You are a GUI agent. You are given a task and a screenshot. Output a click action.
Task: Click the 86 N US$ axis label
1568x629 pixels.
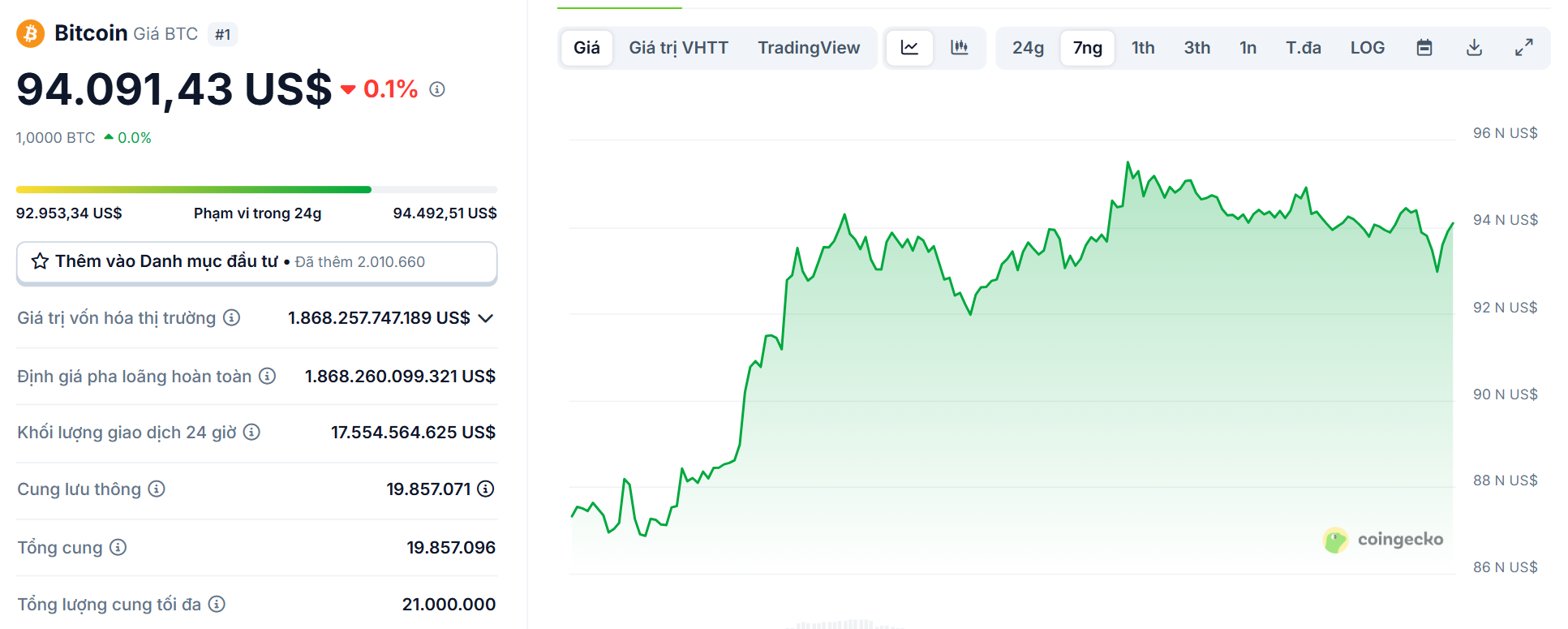tap(1506, 567)
